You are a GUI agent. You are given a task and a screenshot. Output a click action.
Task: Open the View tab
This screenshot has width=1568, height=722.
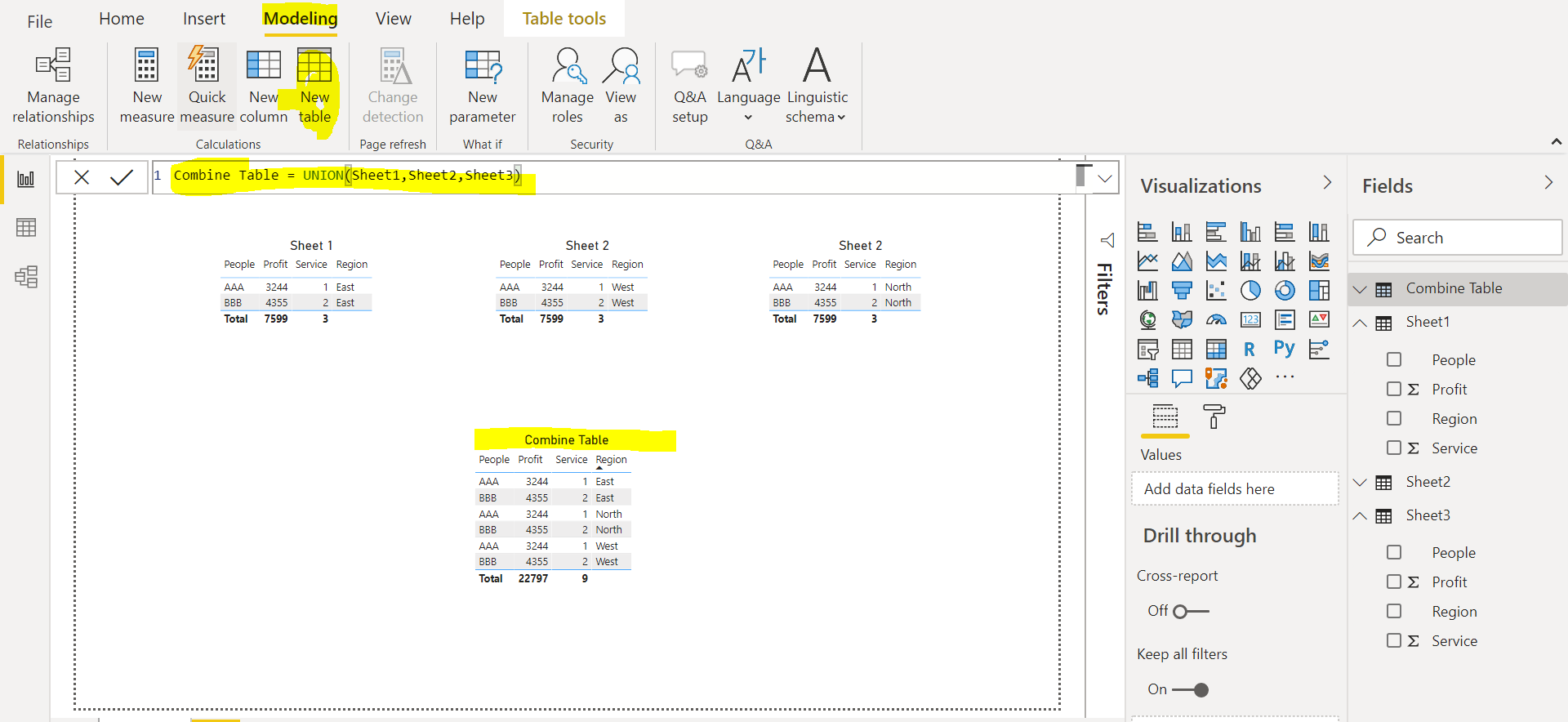coord(394,19)
